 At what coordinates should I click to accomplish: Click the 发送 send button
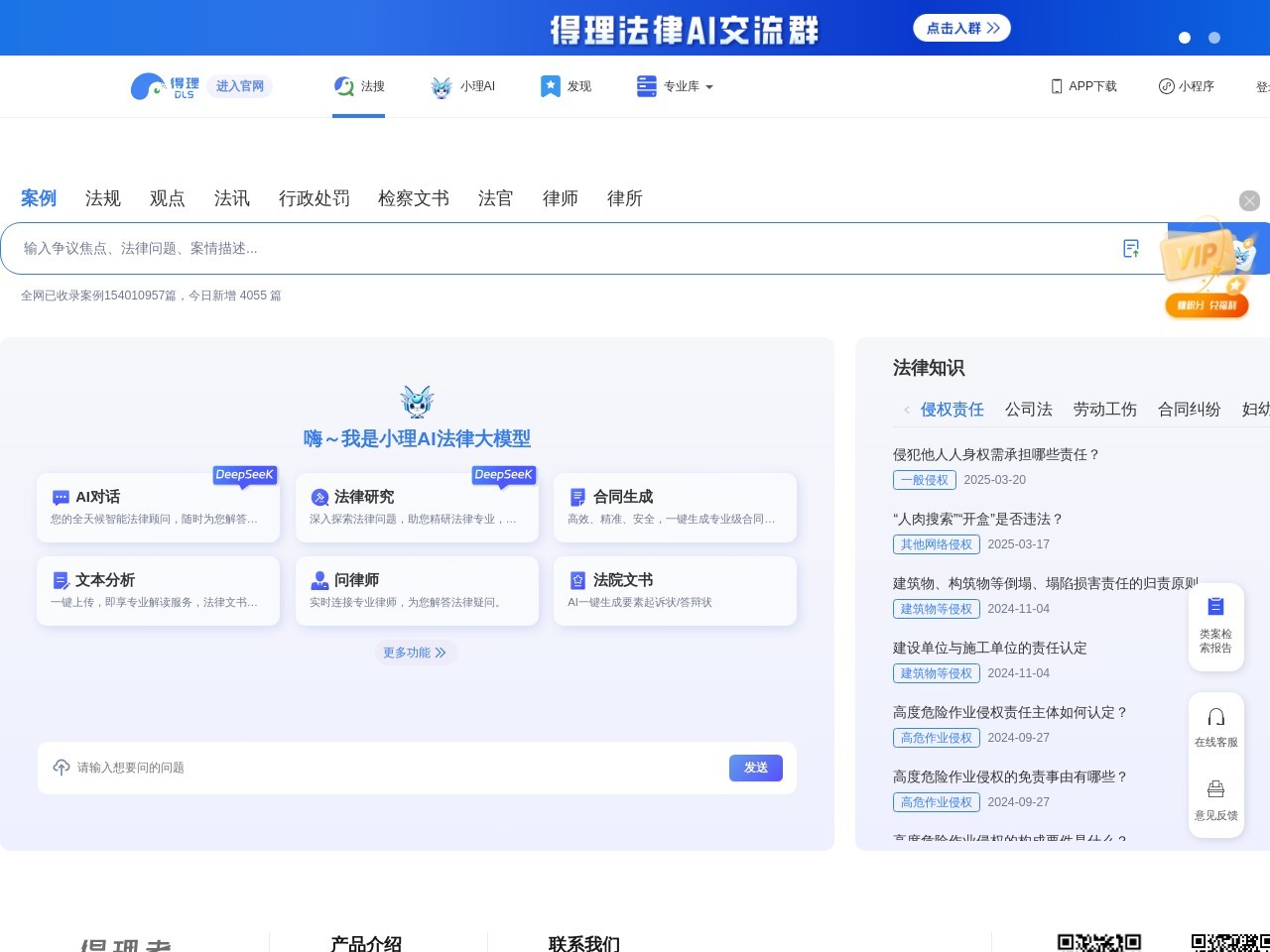tap(756, 768)
